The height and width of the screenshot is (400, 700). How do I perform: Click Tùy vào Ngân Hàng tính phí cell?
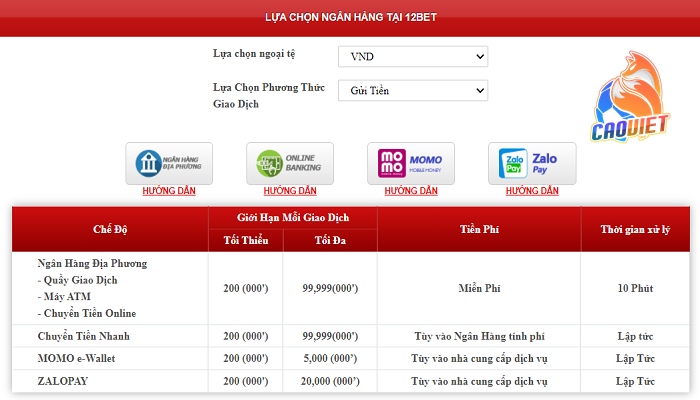[479, 336]
